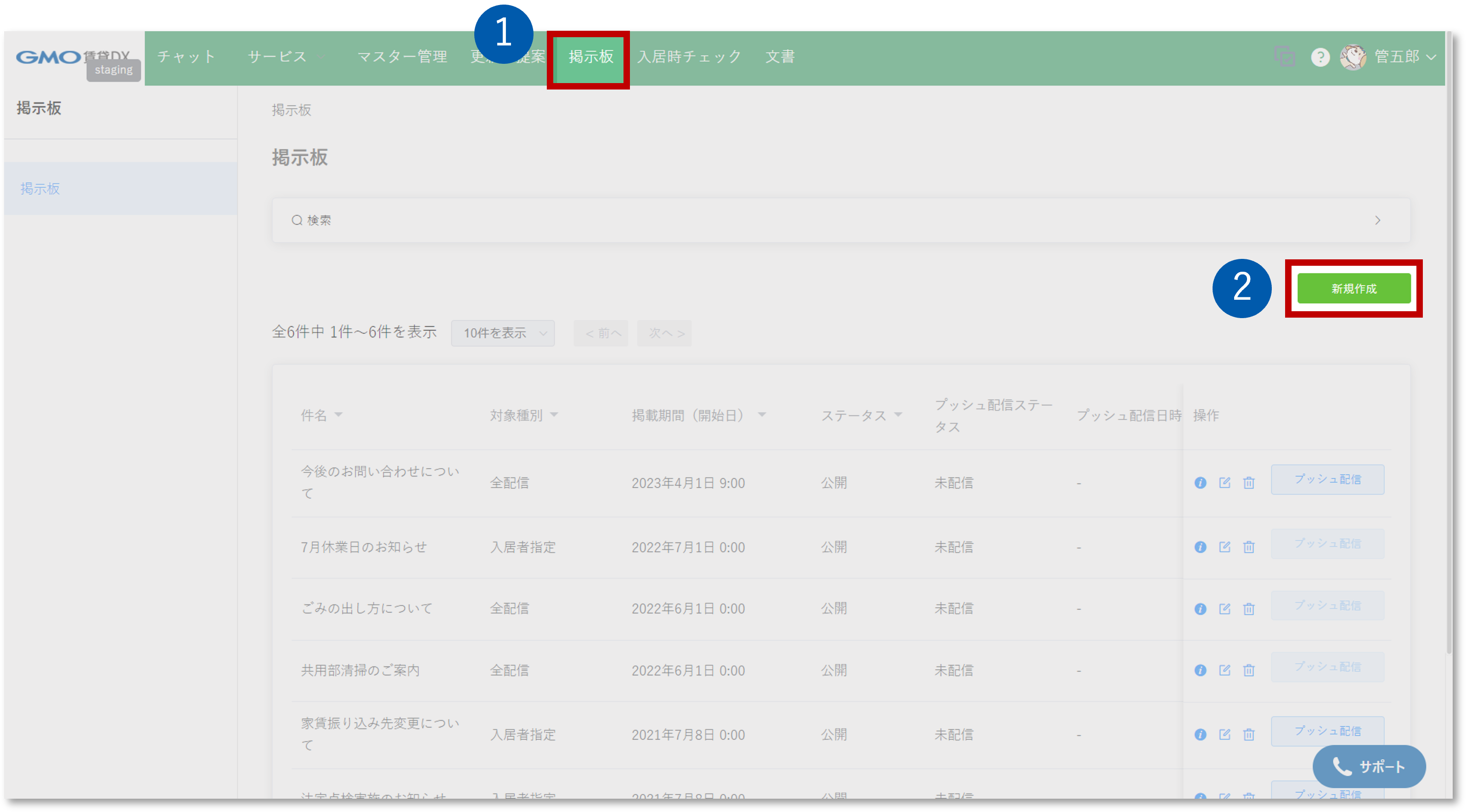Open the 掲示板 tab in top navigation
1466x812 pixels.
[x=590, y=57]
